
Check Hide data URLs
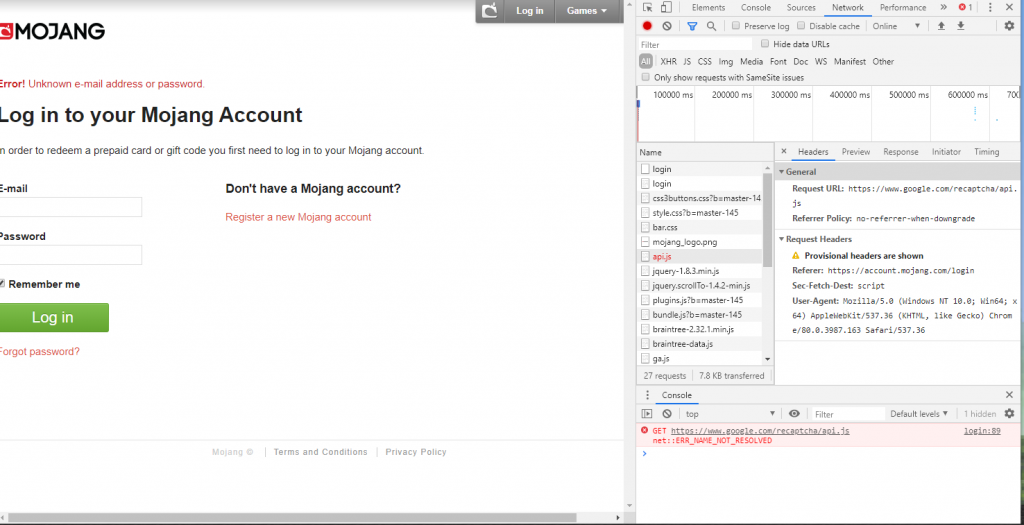click(765, 44)
